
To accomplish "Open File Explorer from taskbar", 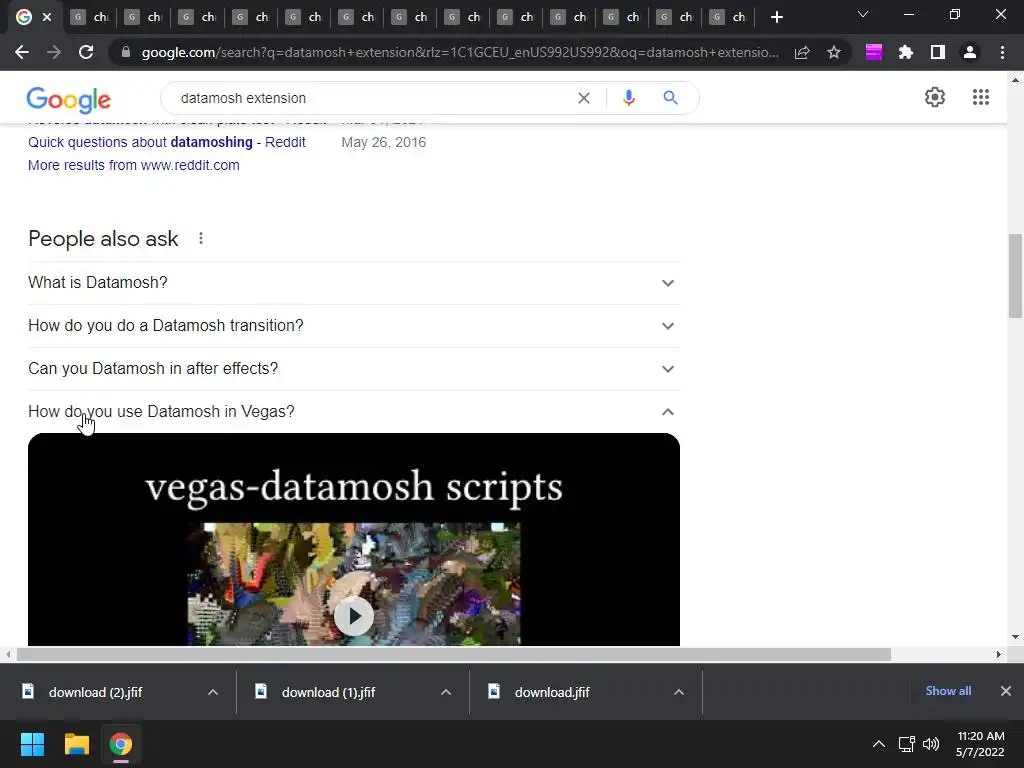I will click(x=76, y=744).
